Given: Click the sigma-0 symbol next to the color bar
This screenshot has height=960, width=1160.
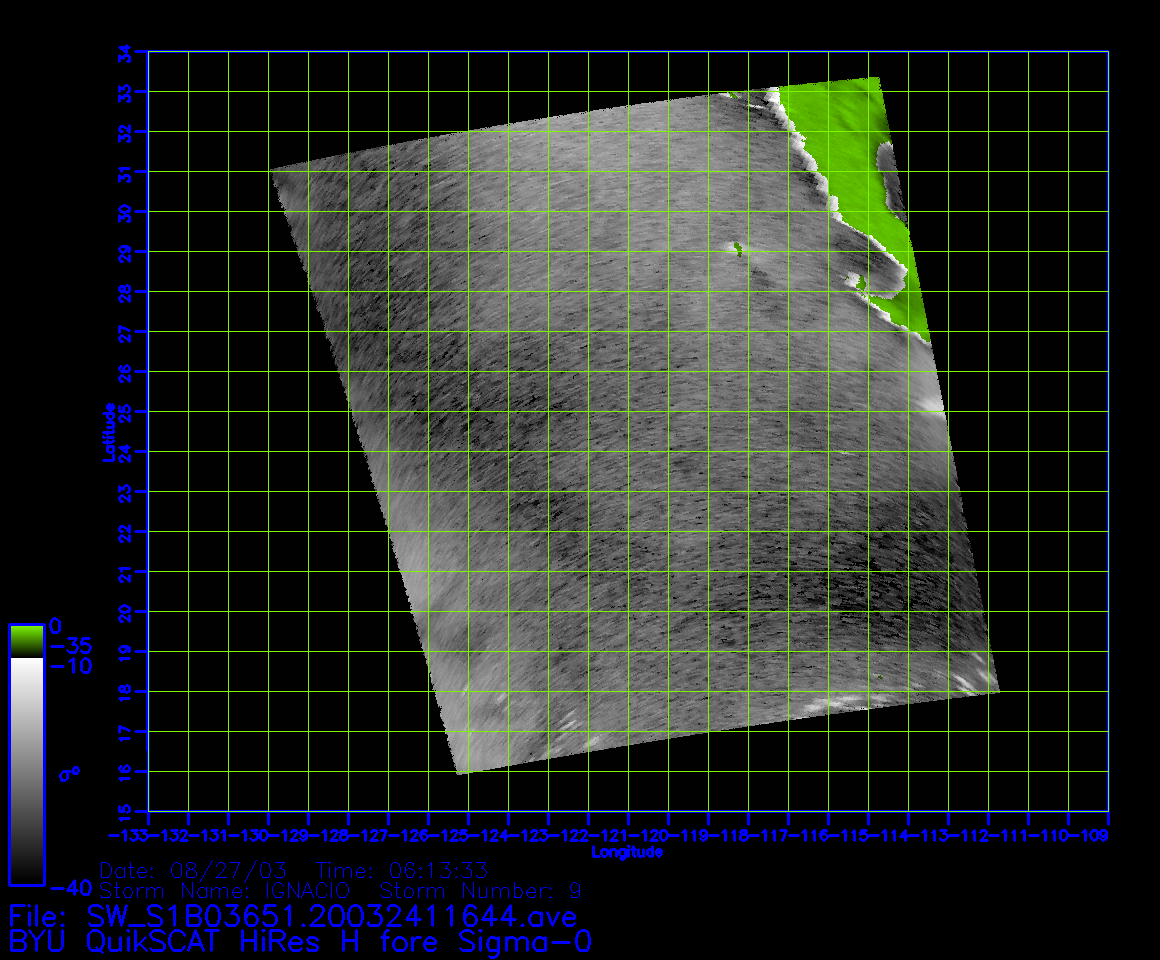Looking at the screenshot, I should pyautogui.click(x=69, y=773).
